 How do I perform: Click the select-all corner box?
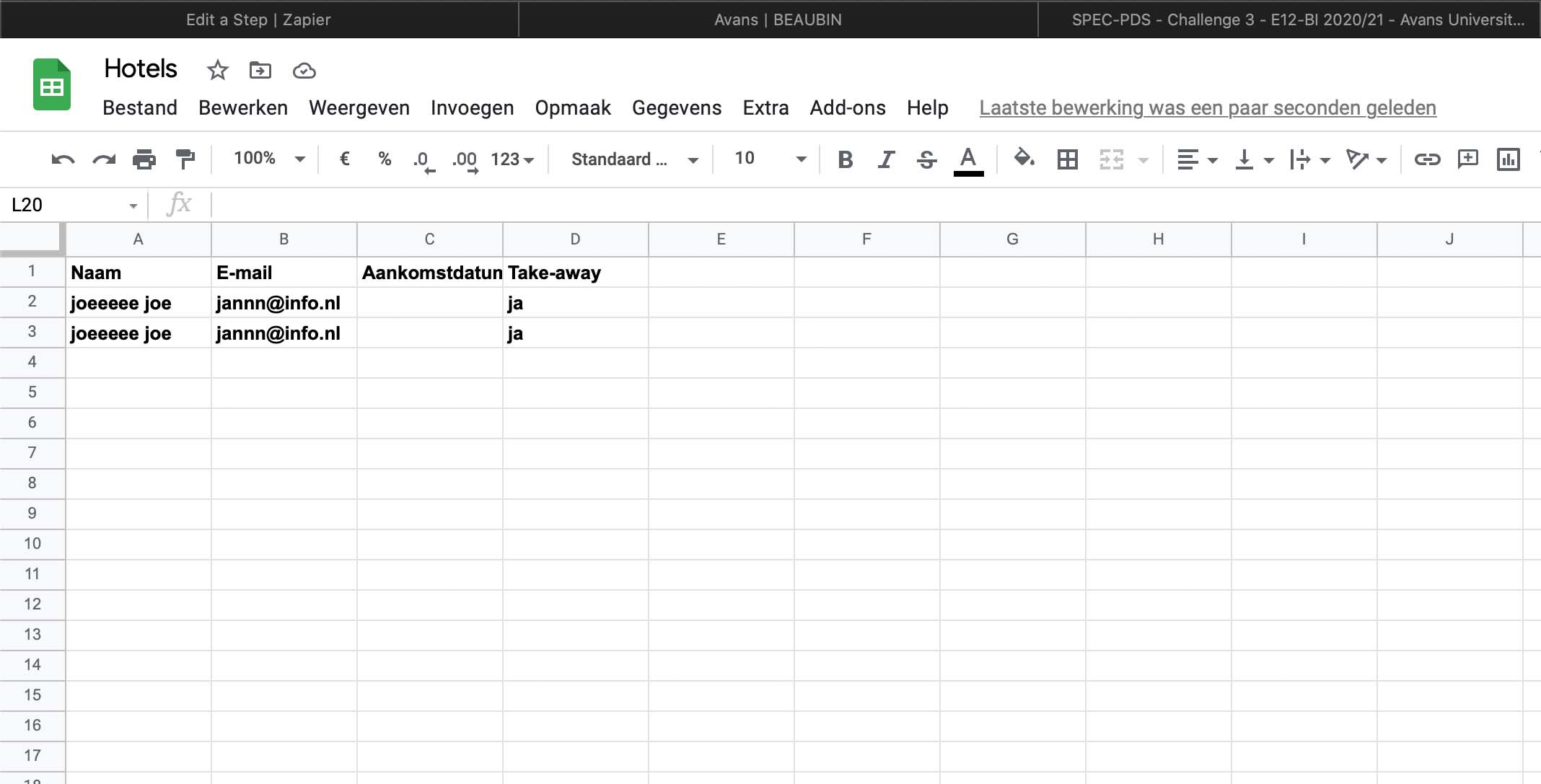32,239
